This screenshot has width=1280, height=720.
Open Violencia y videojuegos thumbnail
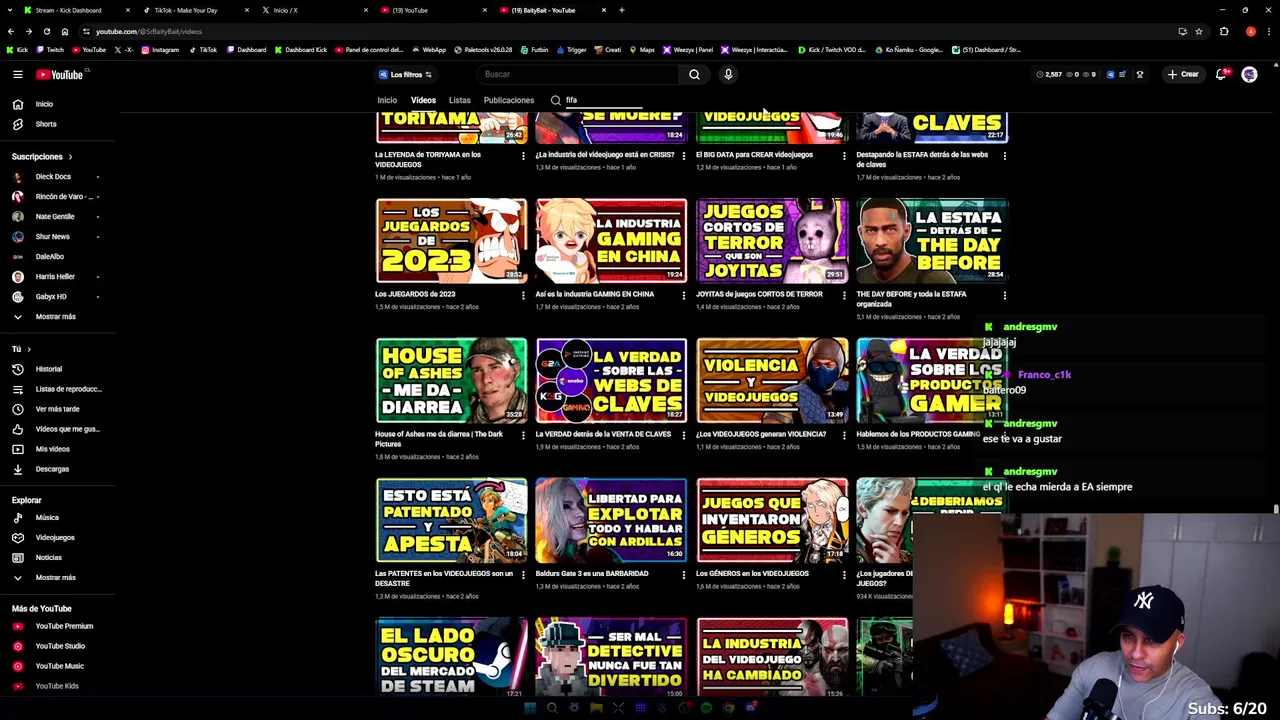pos(772,381)
